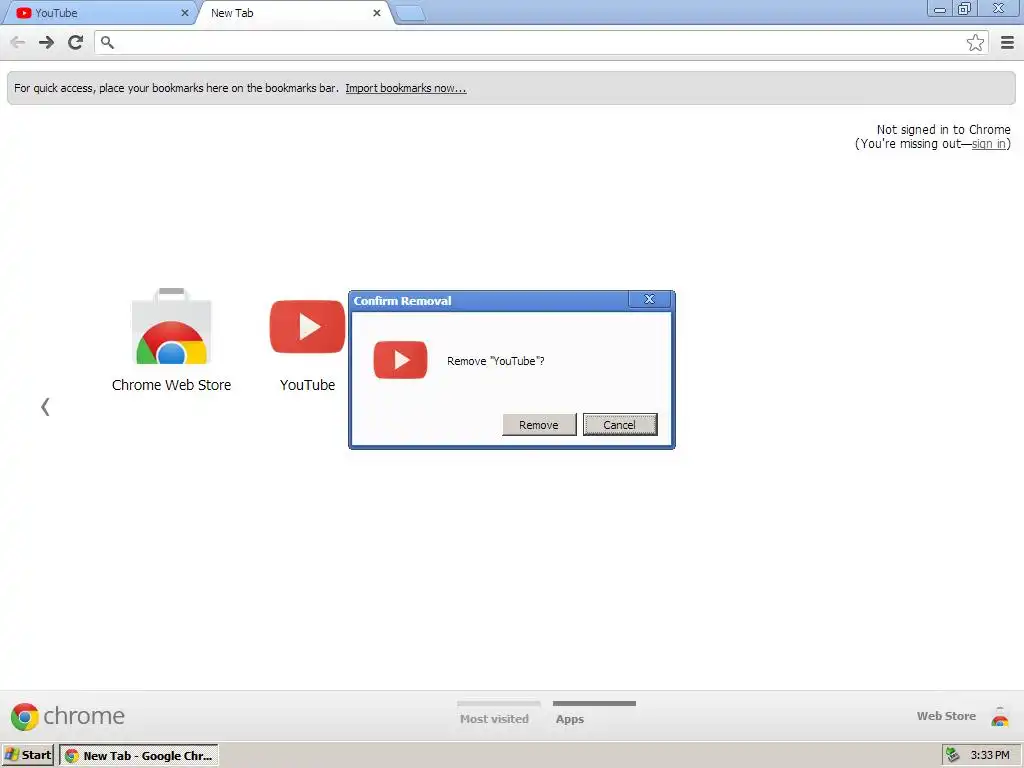Reload the page with the refresh icon
1024x768 pixels.
click(x=76, y=42)
